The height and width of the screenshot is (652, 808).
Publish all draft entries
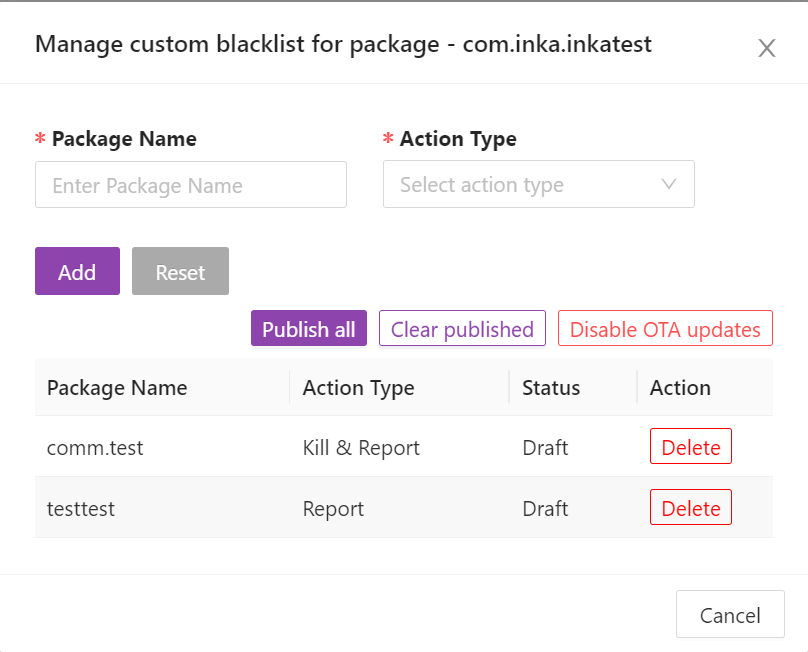308,327
